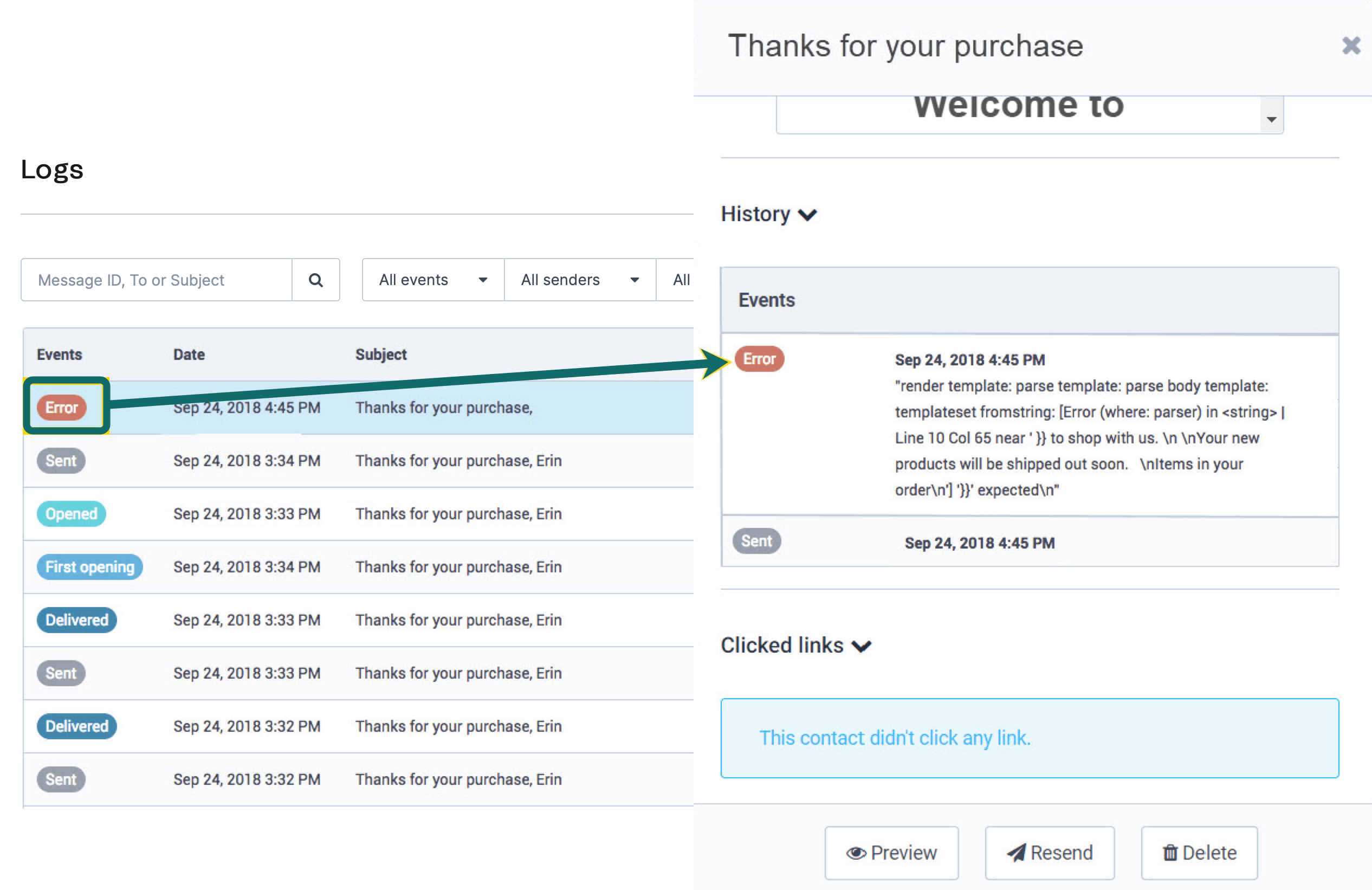Screen dimensions: 1372x890
Task: Collapse the History section chevron
Action: coord(807,215)
